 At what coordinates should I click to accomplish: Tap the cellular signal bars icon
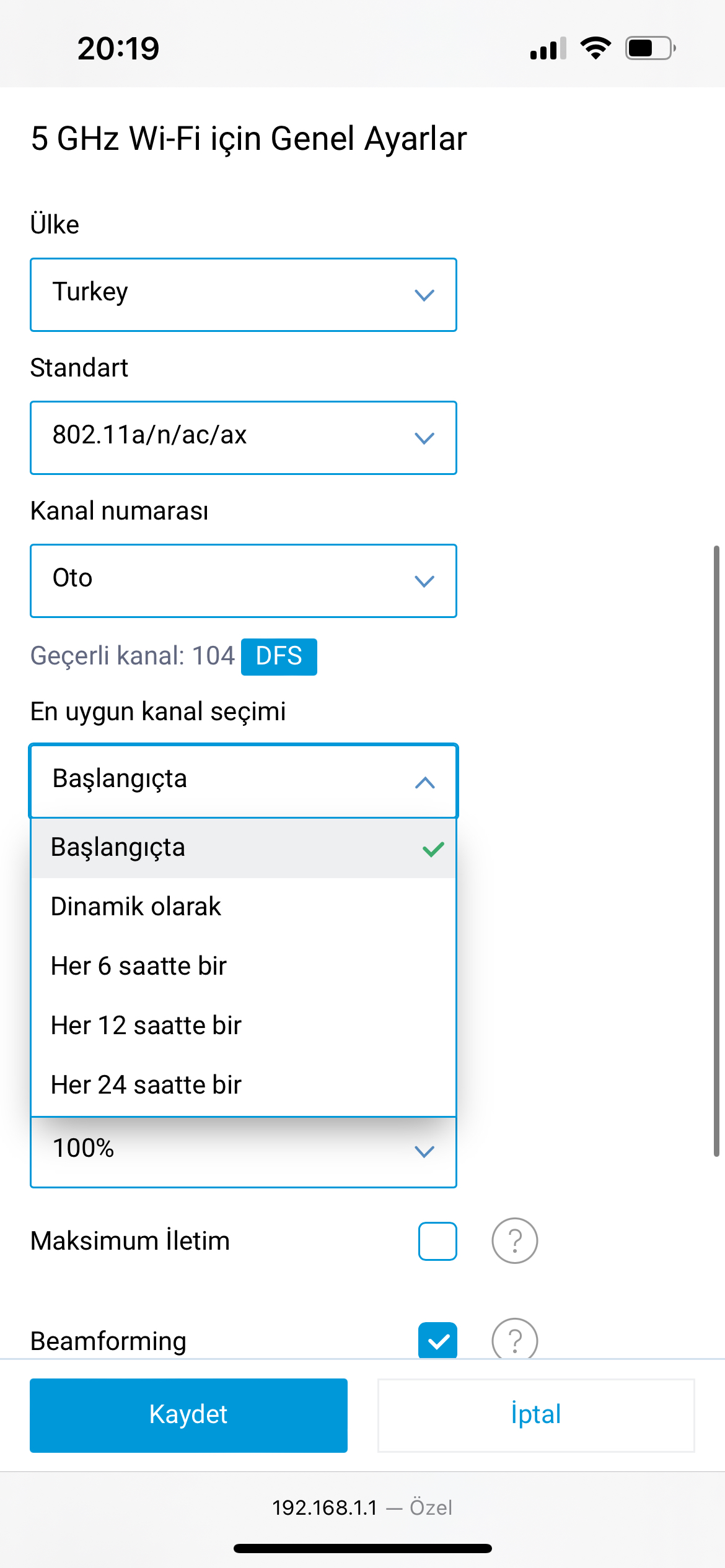pyautogui.click(x=548, y=48)
